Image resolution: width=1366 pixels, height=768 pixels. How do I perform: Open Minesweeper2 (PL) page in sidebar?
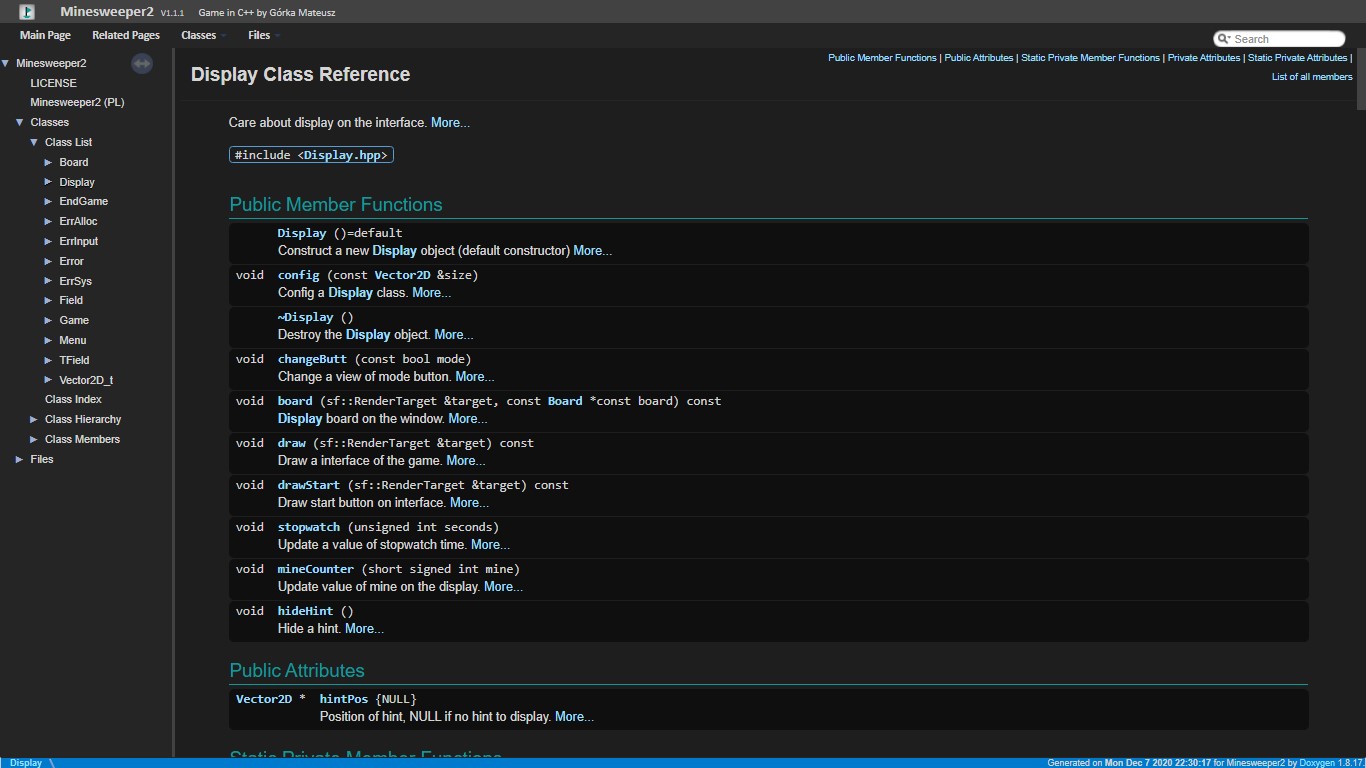[x=77, y=102]
